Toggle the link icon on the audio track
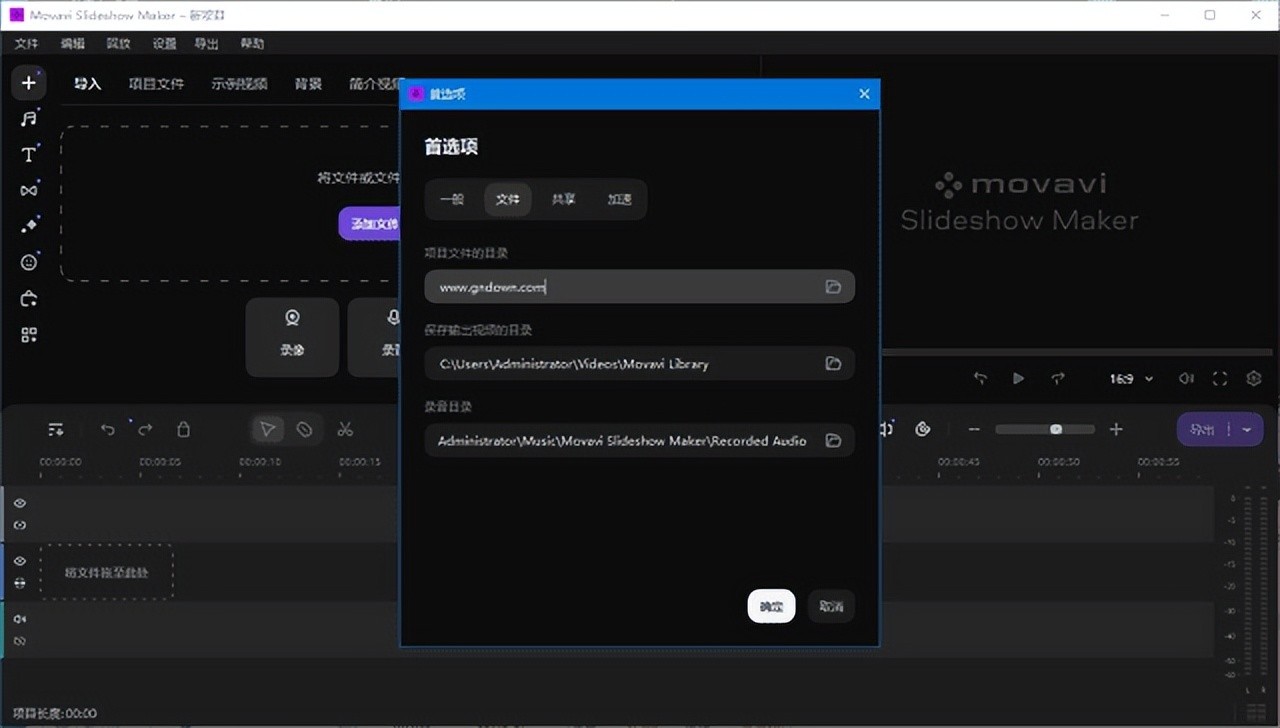The image size is (1280, 728). tap(20, 641)
